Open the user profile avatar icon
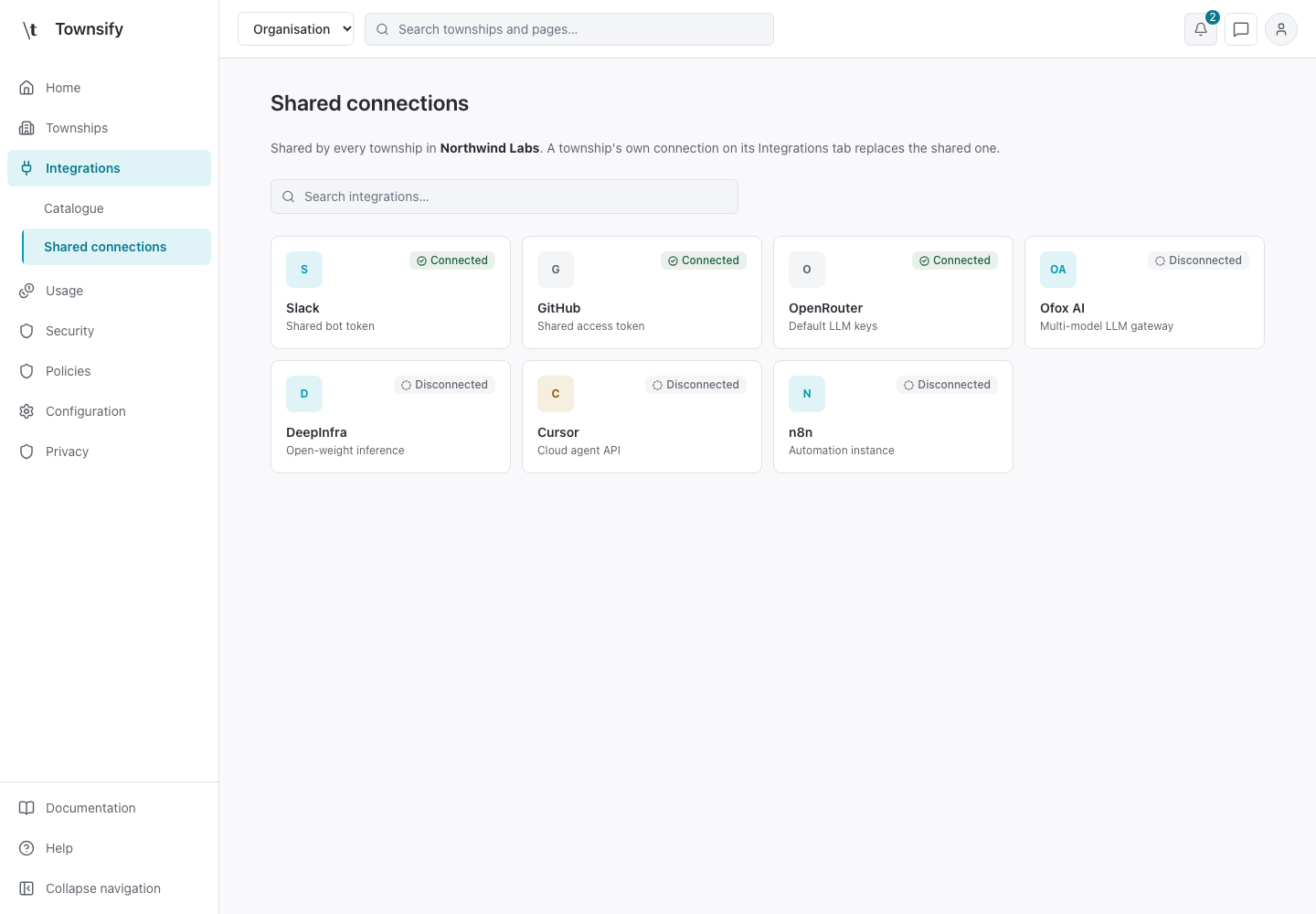This screenshot has width=1316, height=914. click(x=1281, y=29)
